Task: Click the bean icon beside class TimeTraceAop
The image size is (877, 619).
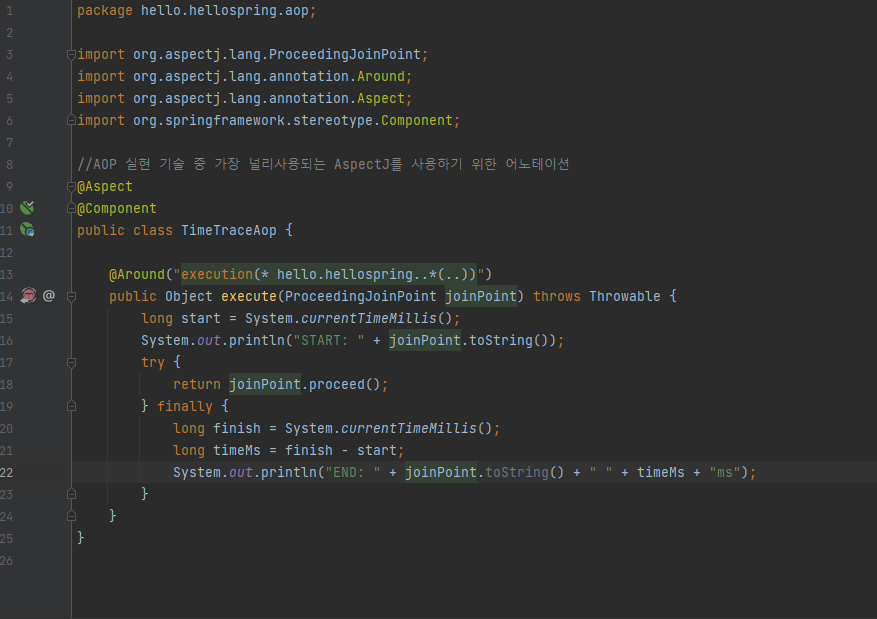Action: point(27,229)
